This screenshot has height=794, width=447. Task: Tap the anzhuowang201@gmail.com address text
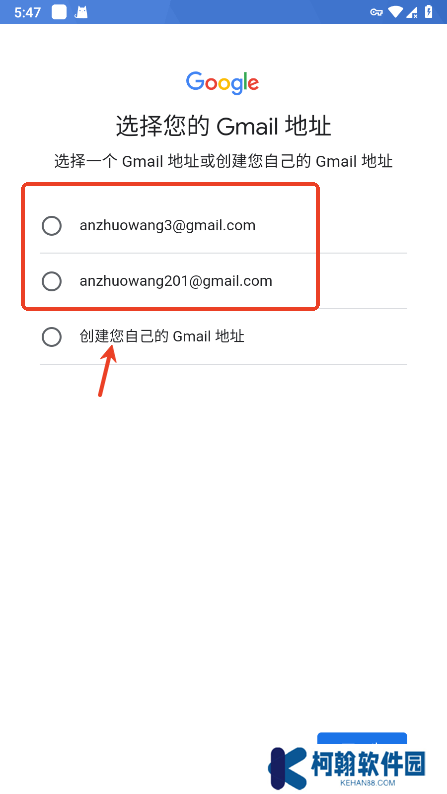pyautogui.click(x=176, y=281)
